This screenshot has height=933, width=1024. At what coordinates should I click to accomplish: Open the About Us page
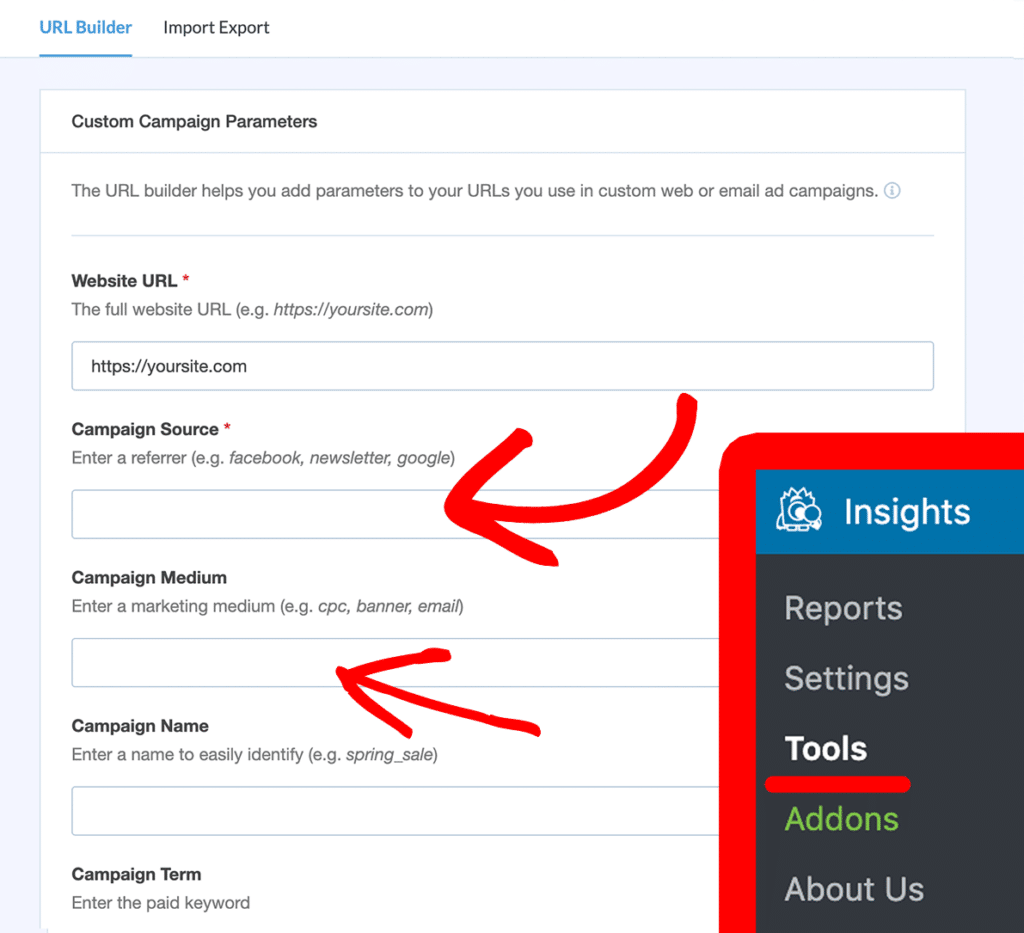point(854,888)
